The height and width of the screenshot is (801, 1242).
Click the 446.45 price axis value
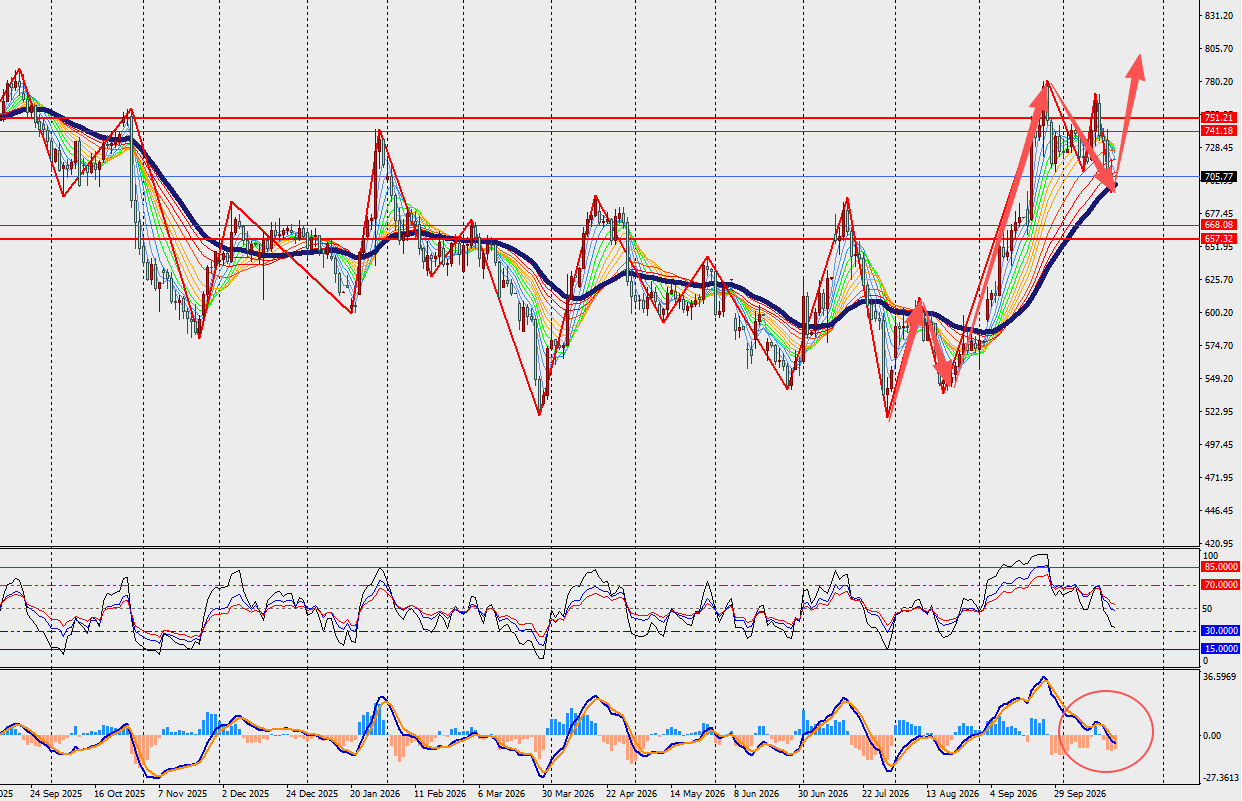[x=1218, y=511]
